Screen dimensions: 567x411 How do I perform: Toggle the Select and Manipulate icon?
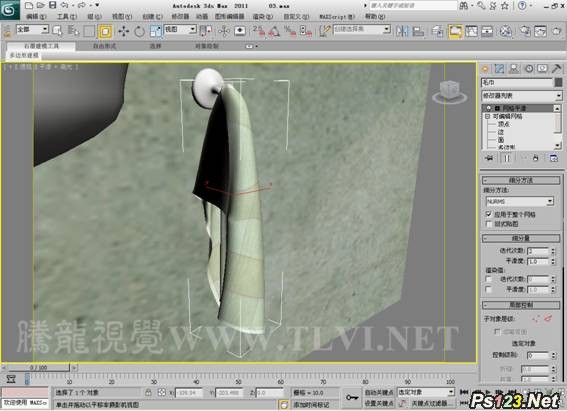click(x=224, y=31)
